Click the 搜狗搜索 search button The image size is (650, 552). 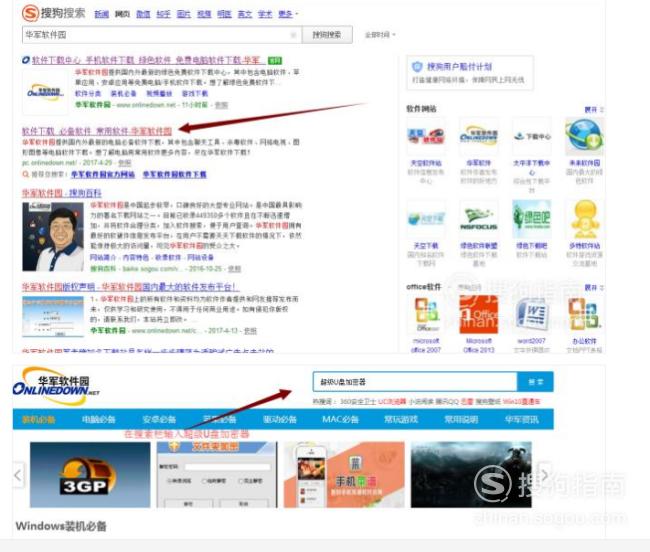point(327,35)
